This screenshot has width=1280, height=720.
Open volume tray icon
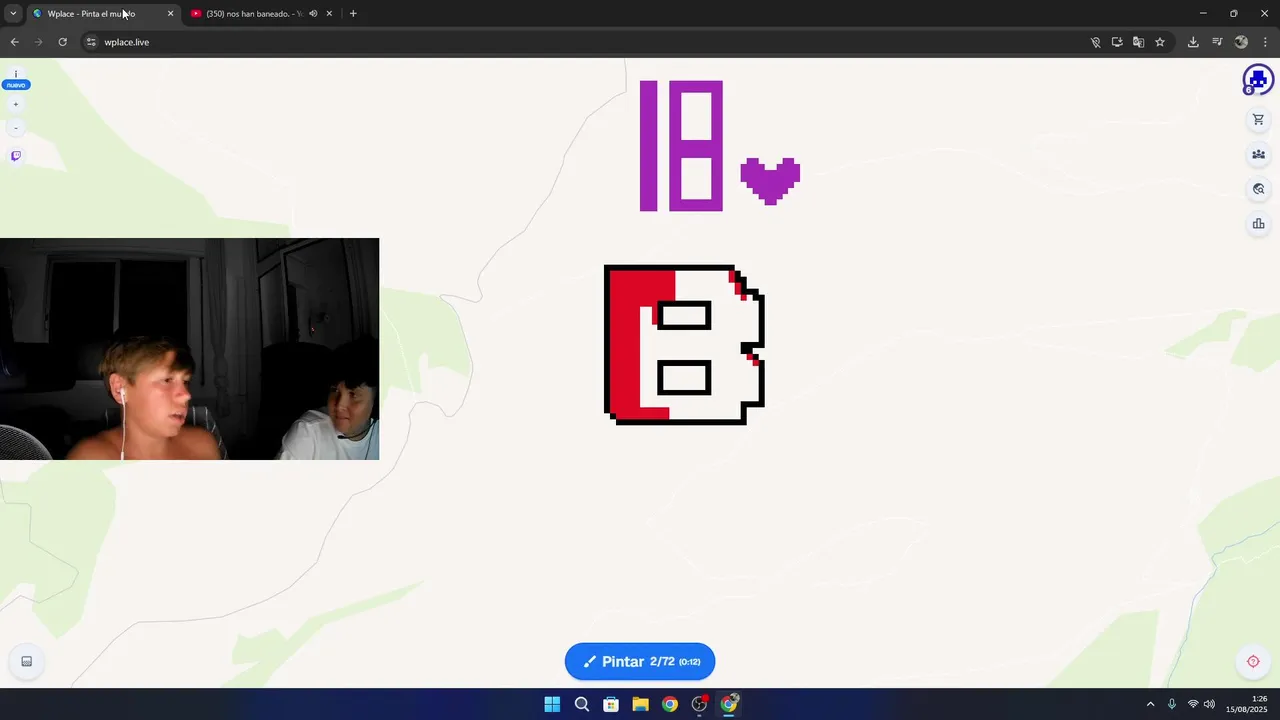1209,704
